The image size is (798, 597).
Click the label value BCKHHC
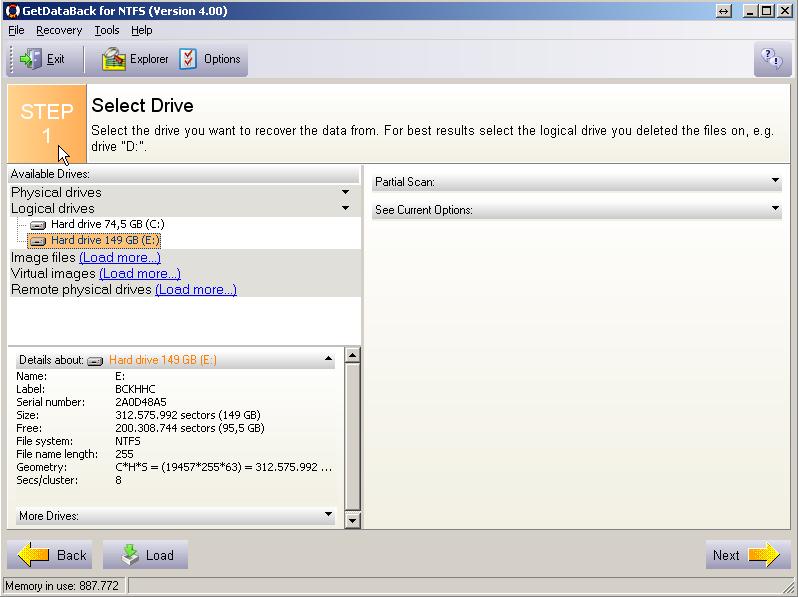(135, 389)
